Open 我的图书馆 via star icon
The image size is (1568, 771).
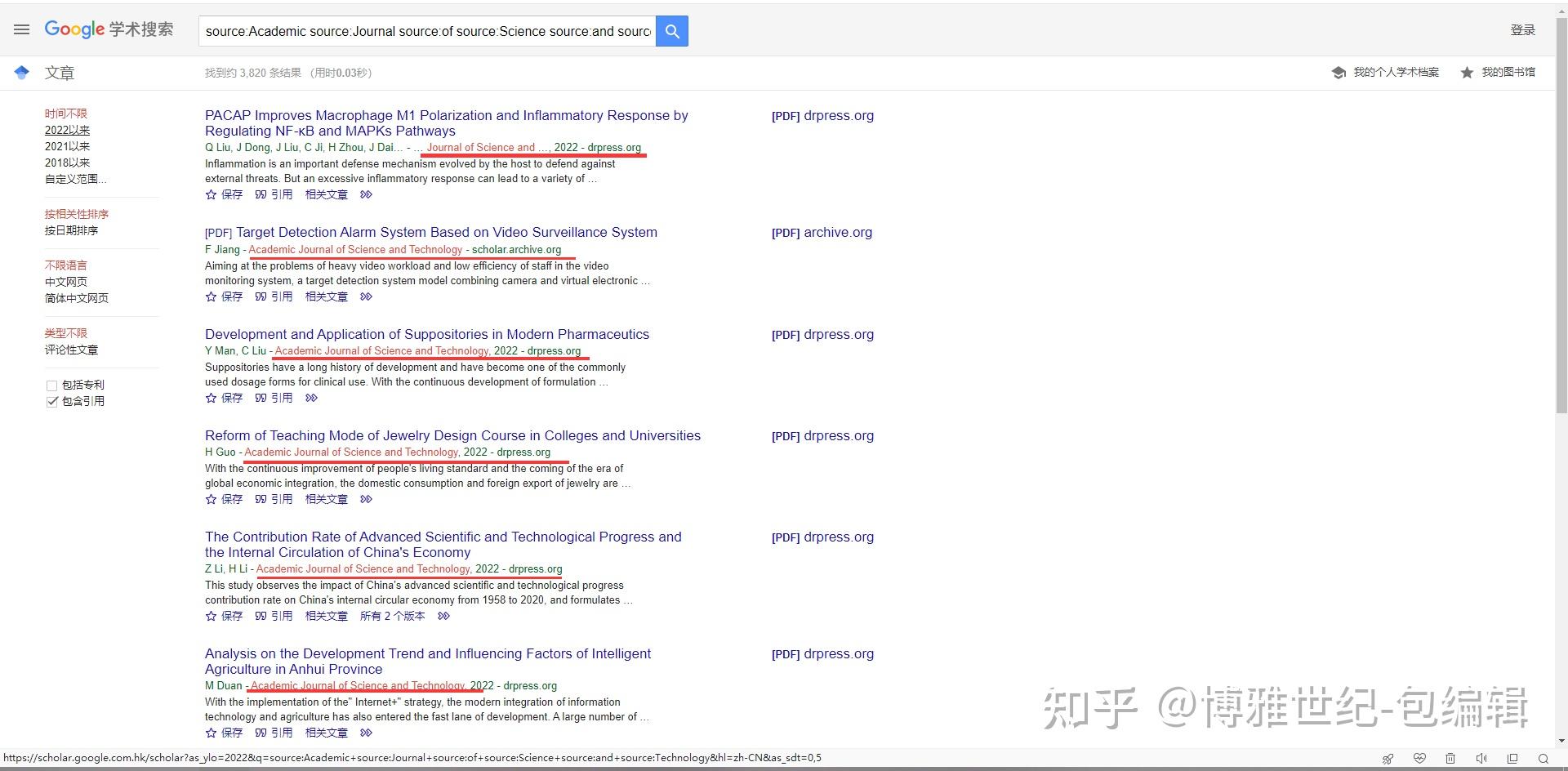click(1467, 72)
